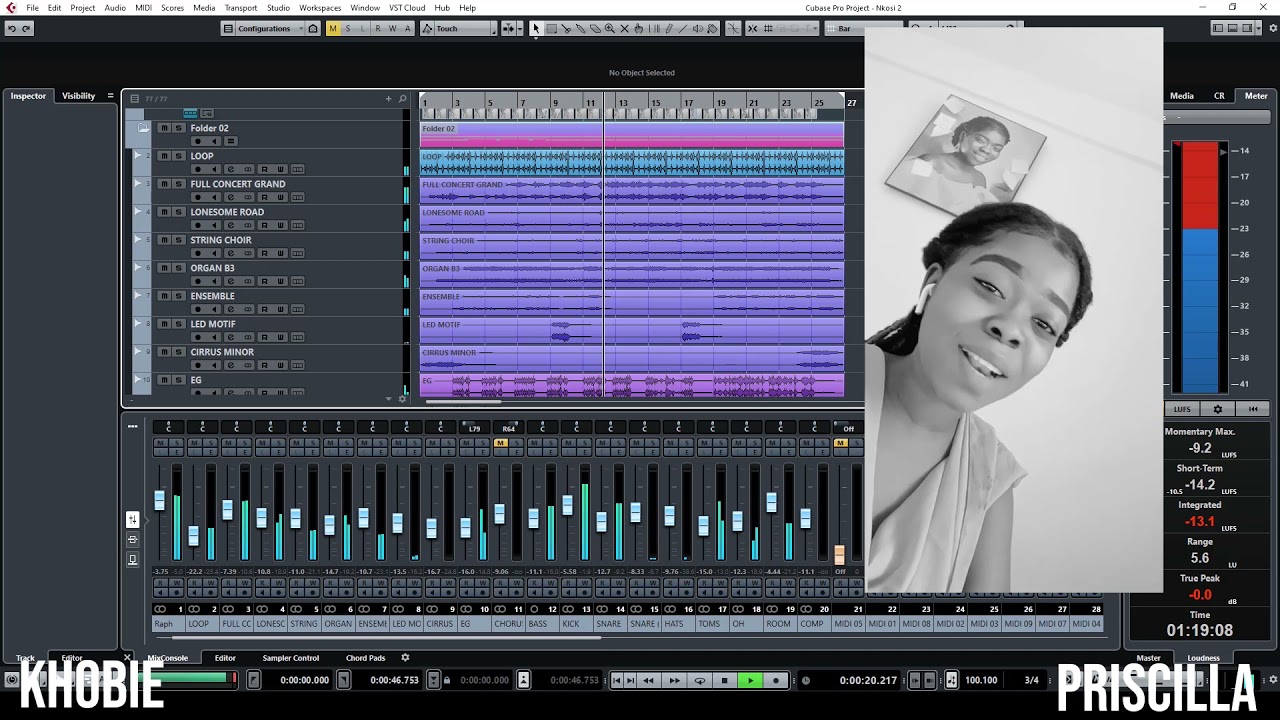Click the Raph channel volume fader

click(x=160, y=501)
